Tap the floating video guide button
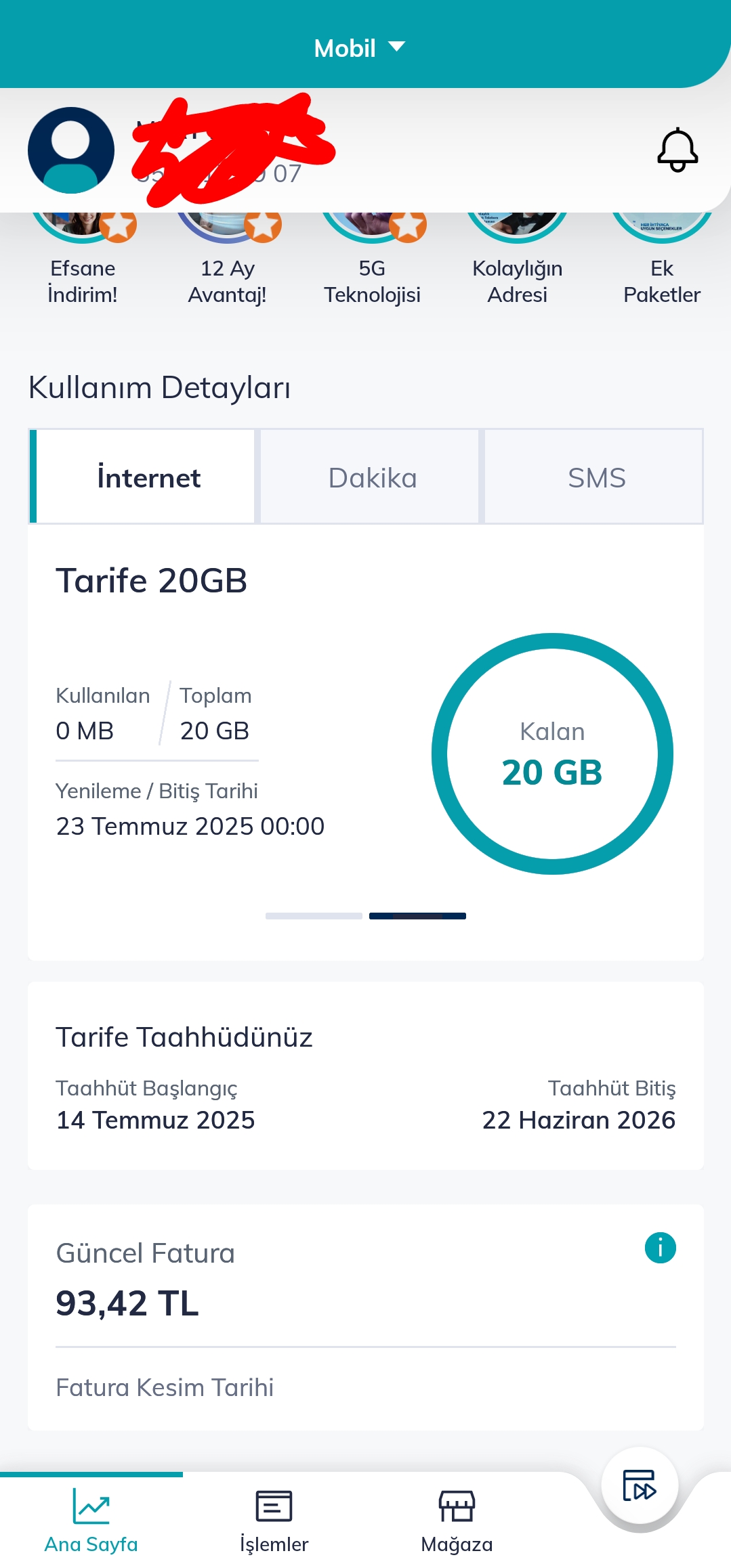731x1568 pixels. coord(640,1485)
